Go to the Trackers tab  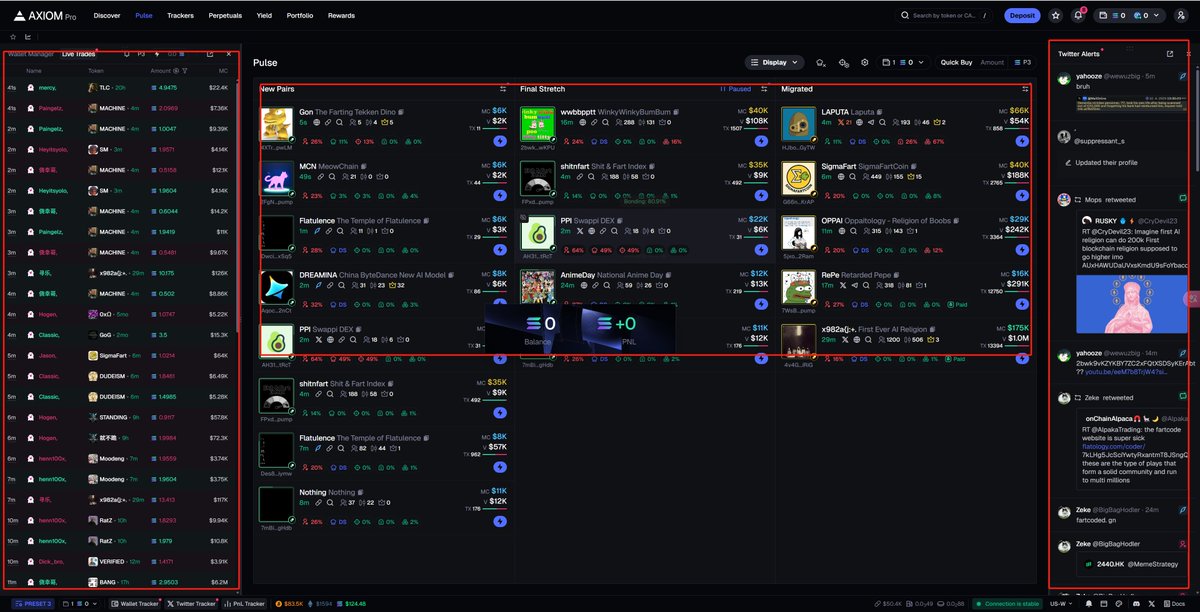pos(181,16)
